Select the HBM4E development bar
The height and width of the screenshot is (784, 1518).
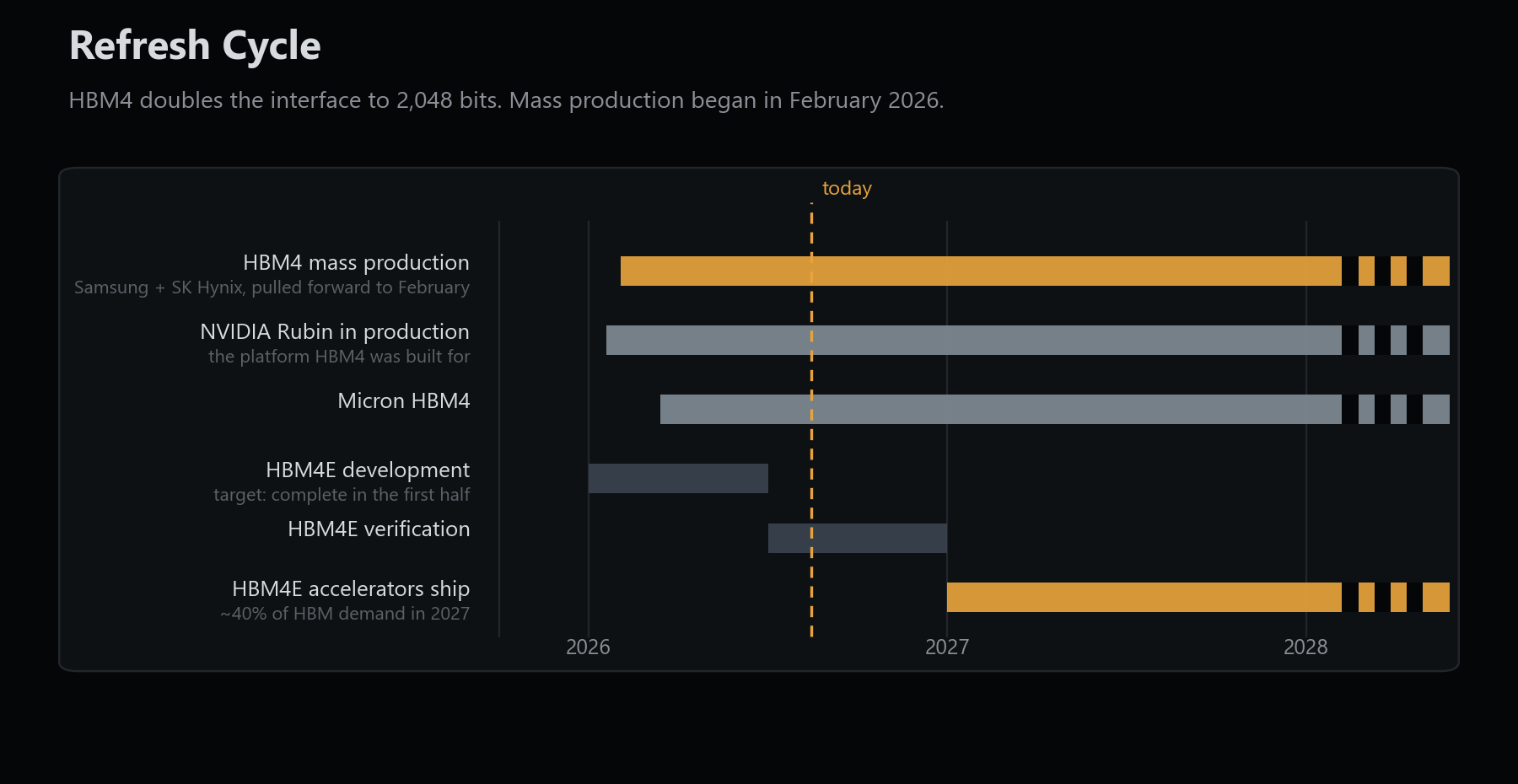(678, 478)
